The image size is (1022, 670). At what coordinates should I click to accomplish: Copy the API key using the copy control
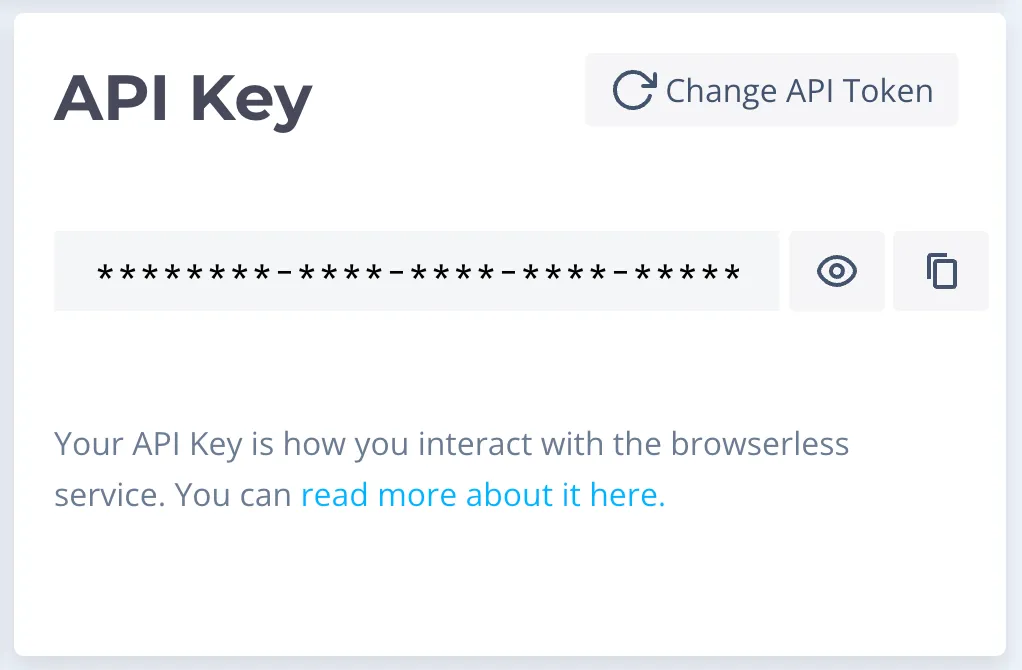coord(940,270)
